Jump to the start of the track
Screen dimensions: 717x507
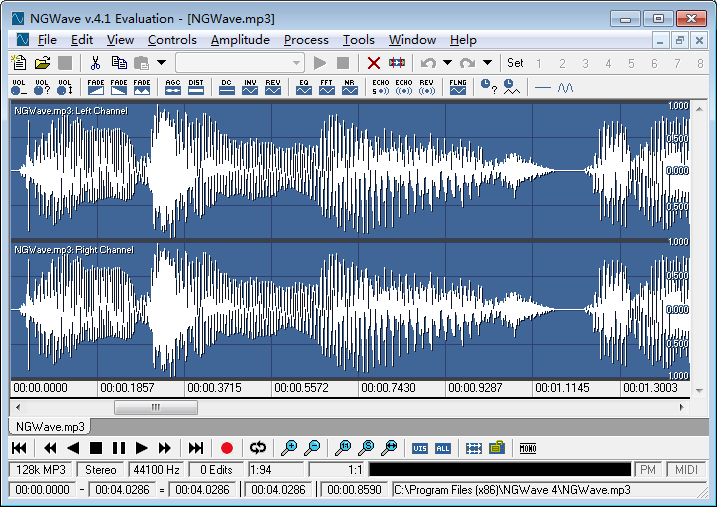19,448
